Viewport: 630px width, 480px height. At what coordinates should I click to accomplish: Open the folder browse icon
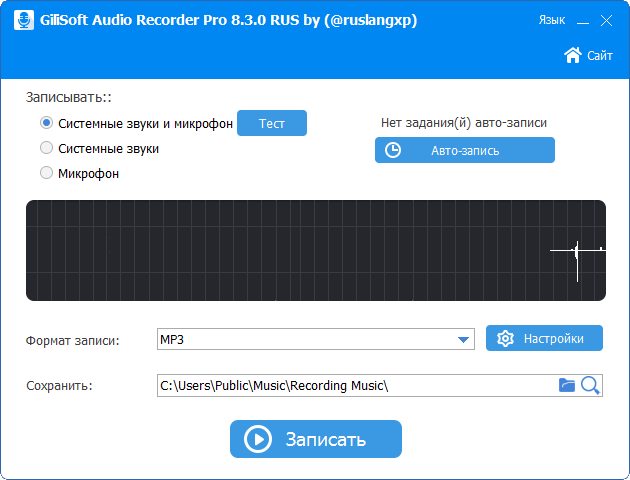[567, 385]
